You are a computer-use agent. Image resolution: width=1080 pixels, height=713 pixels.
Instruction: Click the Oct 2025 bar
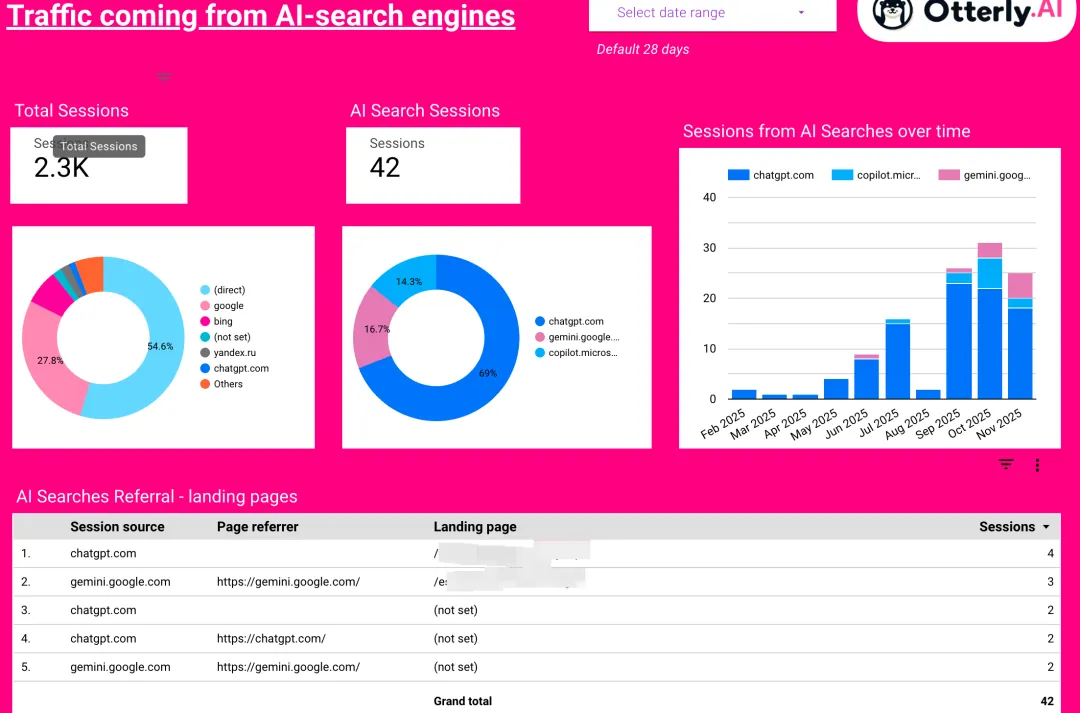point(989,321)
